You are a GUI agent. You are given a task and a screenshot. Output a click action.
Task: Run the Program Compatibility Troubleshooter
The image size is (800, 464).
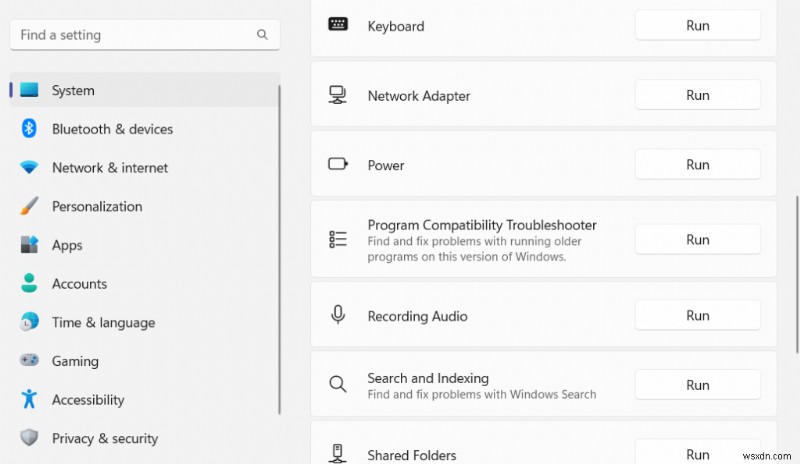(697, 239)
